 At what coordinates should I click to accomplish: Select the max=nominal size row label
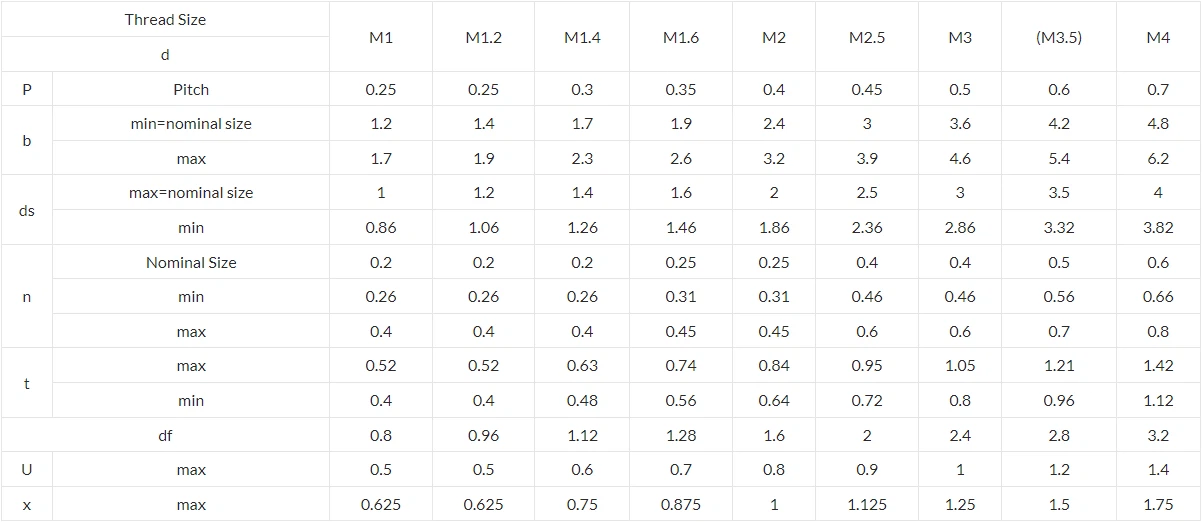click(x=191, y=193)
